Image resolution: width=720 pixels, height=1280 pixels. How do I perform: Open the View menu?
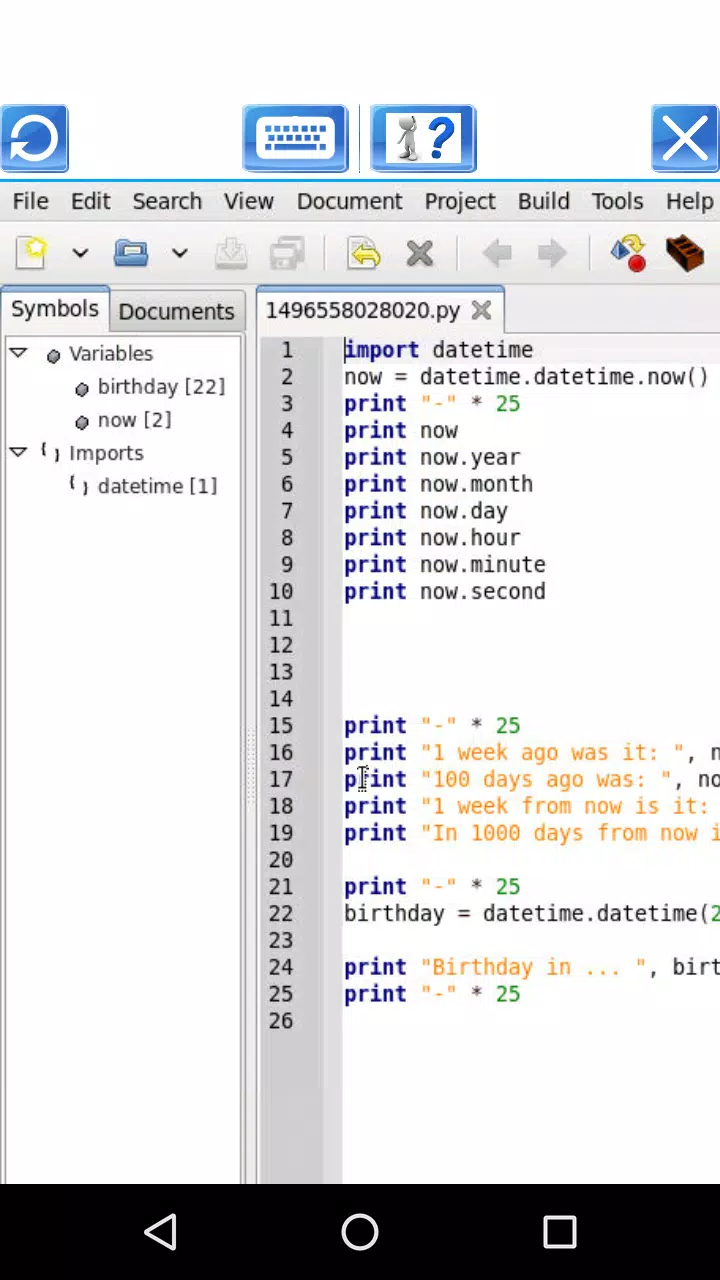click(249, 201)
